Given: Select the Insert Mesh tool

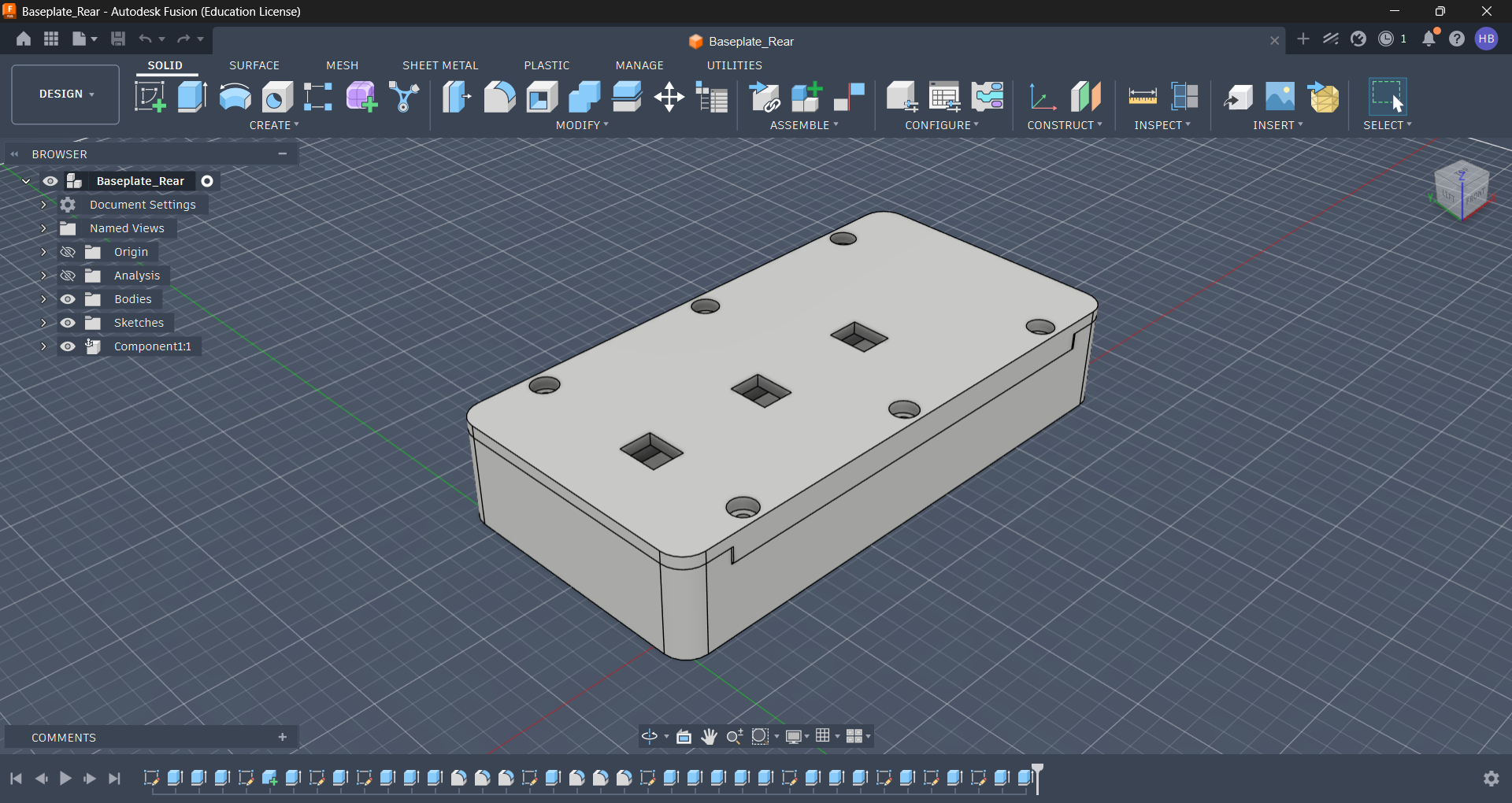Looking at the screenshot, I should click(1323, 97).
